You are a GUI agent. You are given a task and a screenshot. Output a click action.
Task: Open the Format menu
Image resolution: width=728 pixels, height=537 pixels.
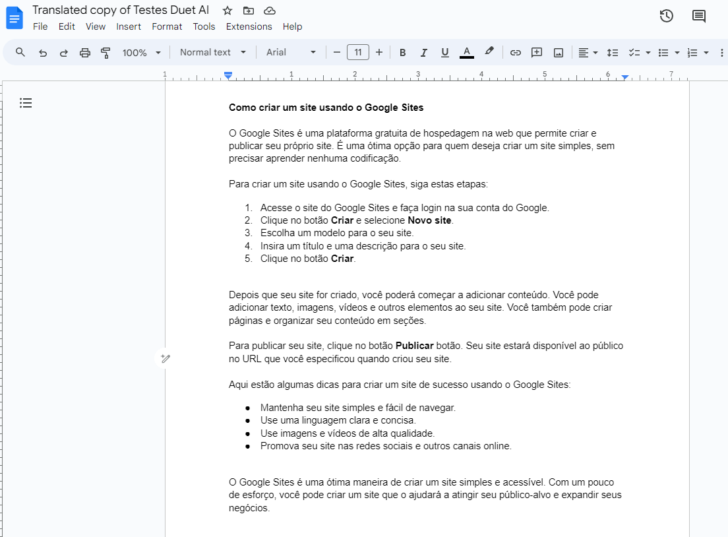(167, 26)
